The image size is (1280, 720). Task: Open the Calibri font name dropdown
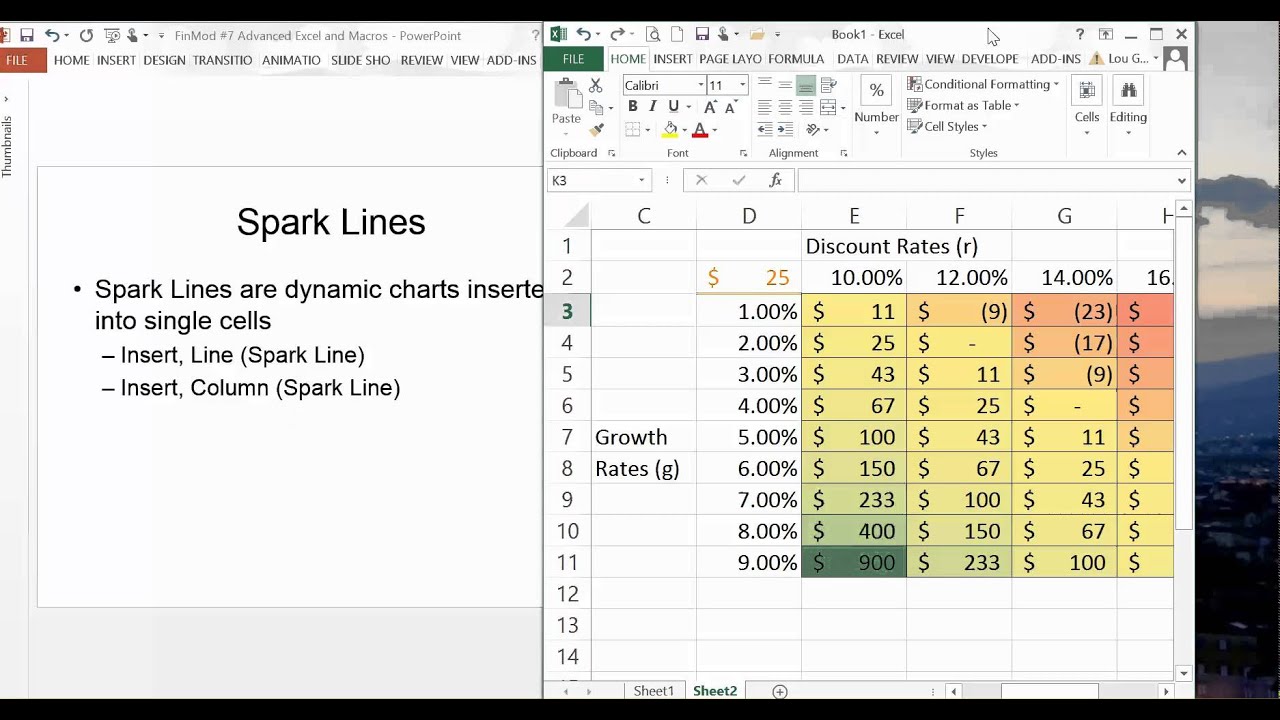(x=699, y=86)
